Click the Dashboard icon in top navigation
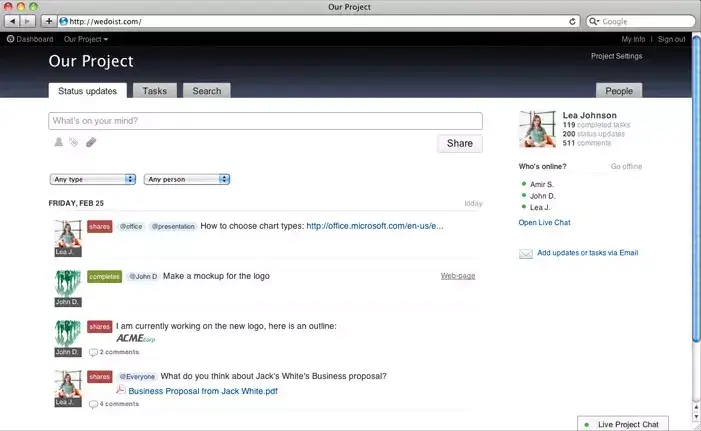Viewport: 701px width, 431px height. 10,39
